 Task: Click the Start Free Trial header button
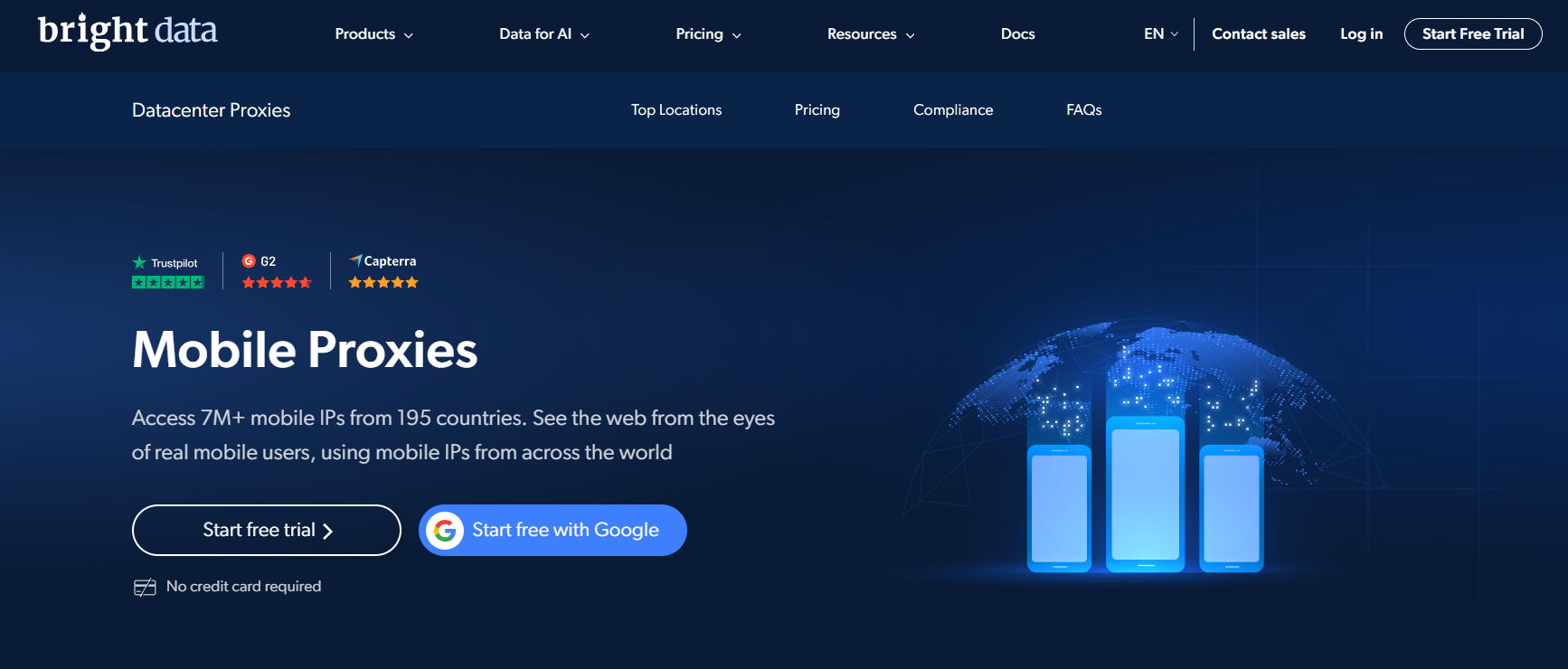pyautogui.click(x=1473, y=34)
